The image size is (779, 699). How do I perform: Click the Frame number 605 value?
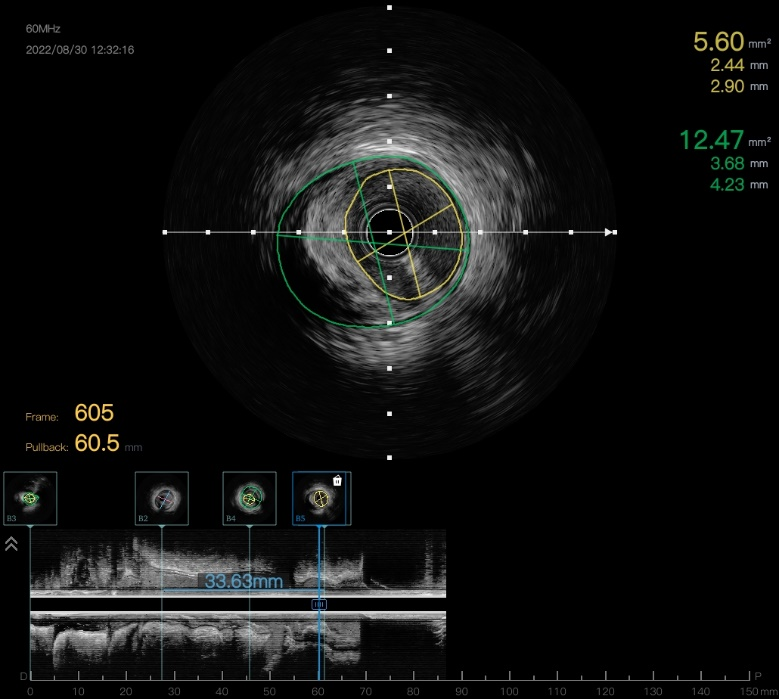point(94,413)
